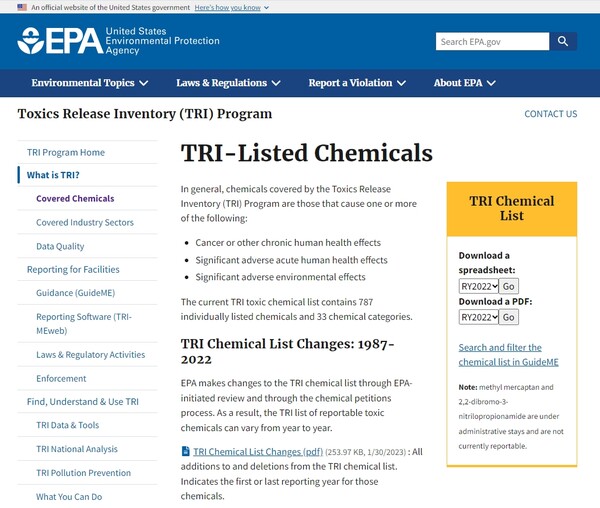Screen dimensions: 600x508
Task: Select Covered Industry Sectors in sidebar
Action: [x=85, y=222]
